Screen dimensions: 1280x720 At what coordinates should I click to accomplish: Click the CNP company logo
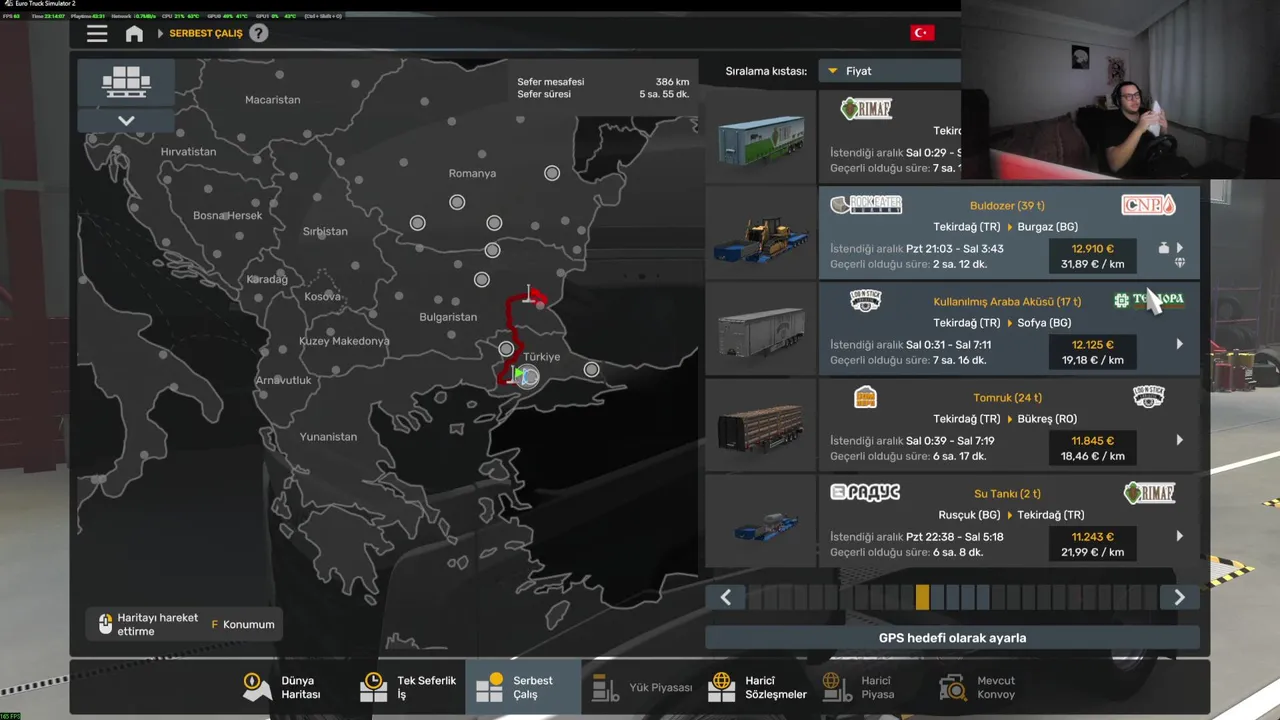point(1148,205)
